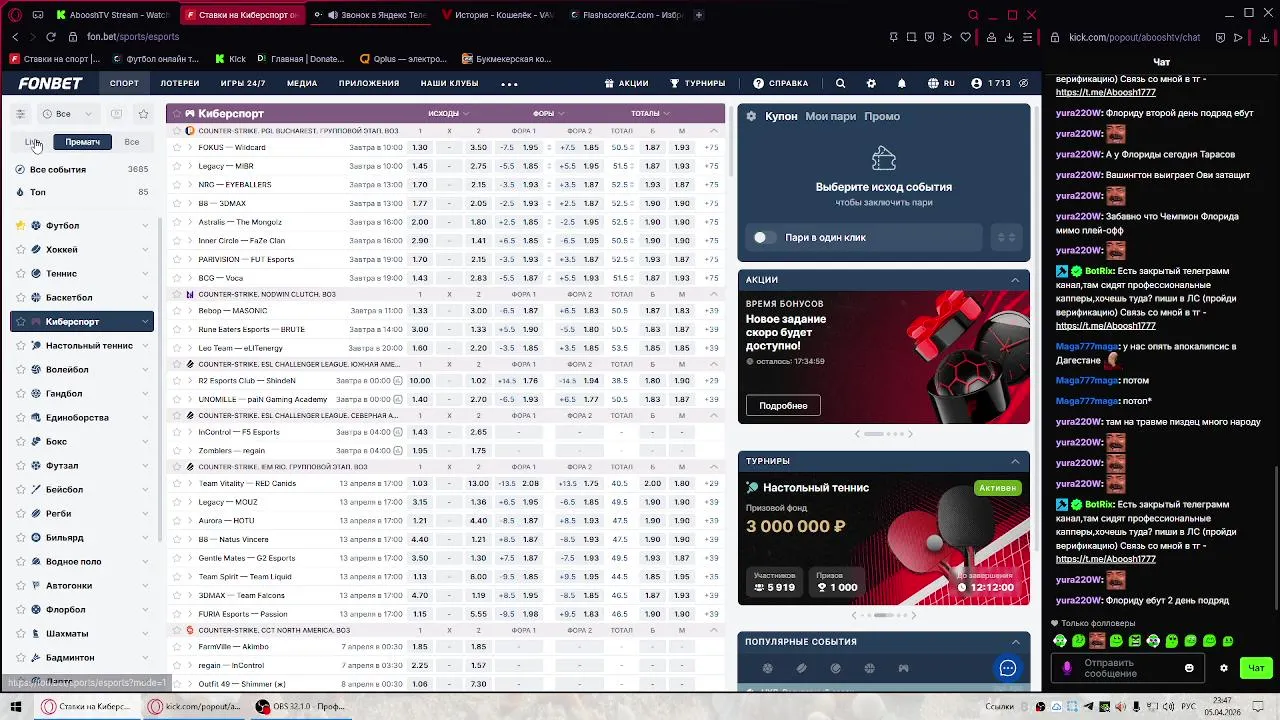This screenshot has width=1280, height=720.
Task: Toggle the Теннис favorite star
Action: [x=20, y=273]
